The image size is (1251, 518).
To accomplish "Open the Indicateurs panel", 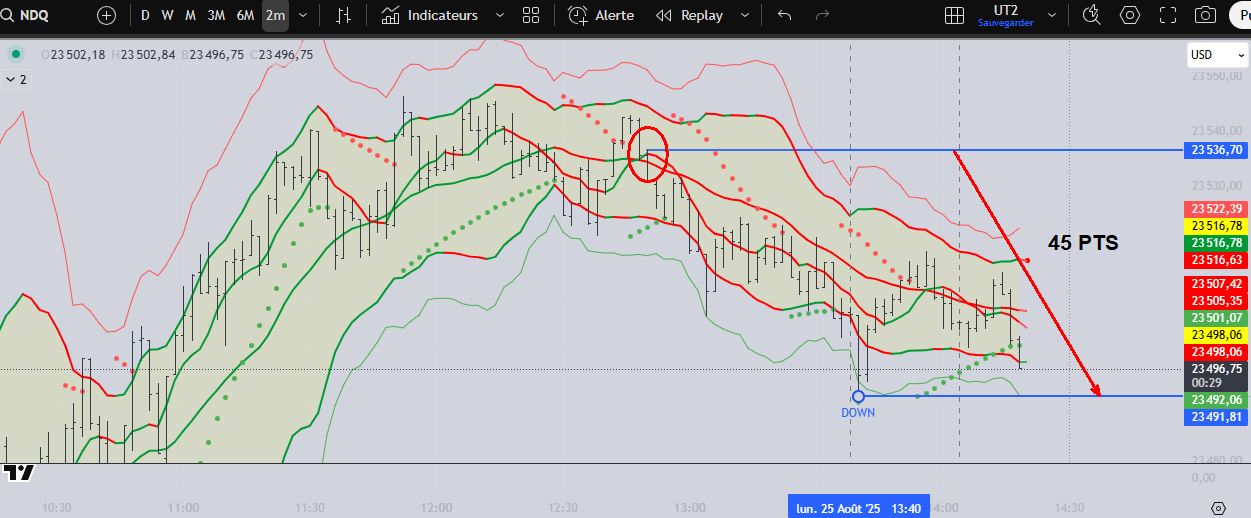I will pos(430,15).
